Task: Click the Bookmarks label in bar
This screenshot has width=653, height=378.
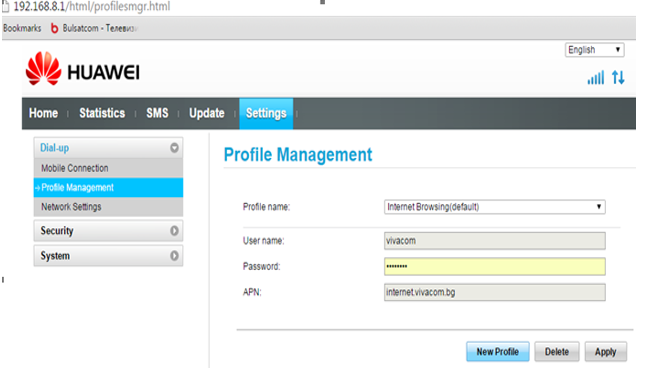Action: 22,28
